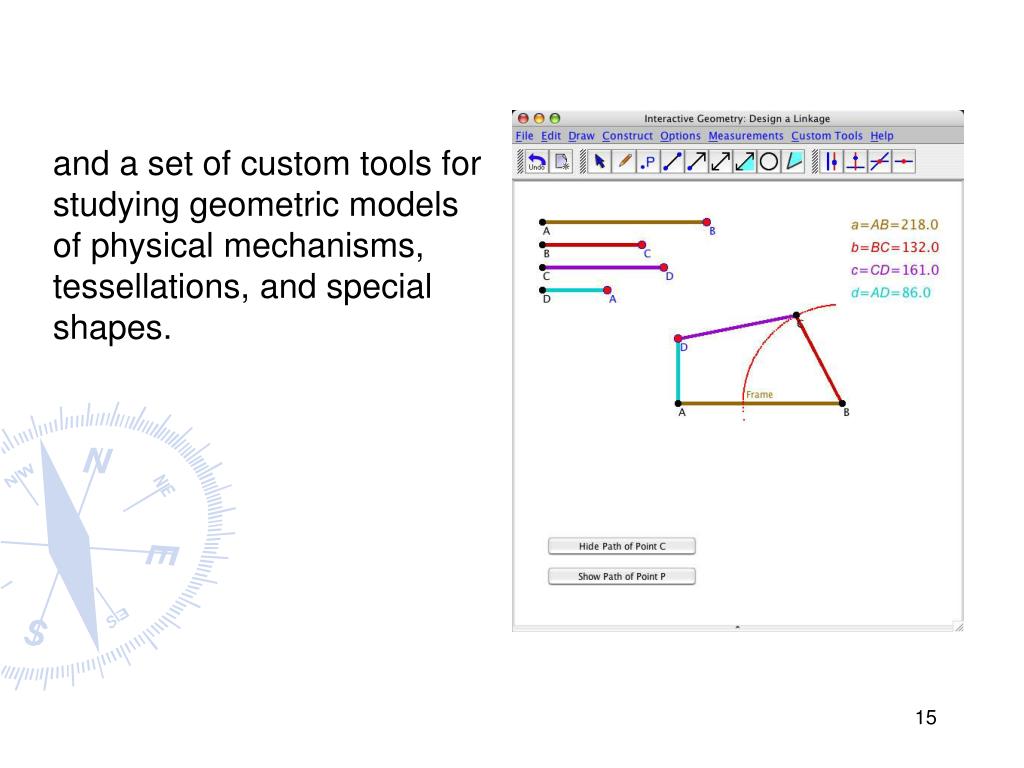The width and height of the screenshot is (1024, 768).
Task: Open the Draw menu
Action: click(x=581, y=136)
